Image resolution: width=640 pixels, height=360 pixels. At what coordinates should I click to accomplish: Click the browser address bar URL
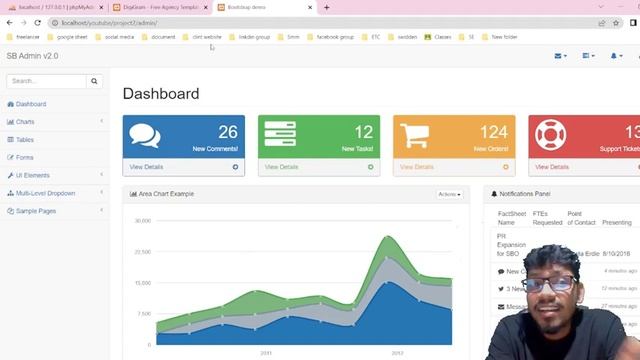click(x=109, y=23)
